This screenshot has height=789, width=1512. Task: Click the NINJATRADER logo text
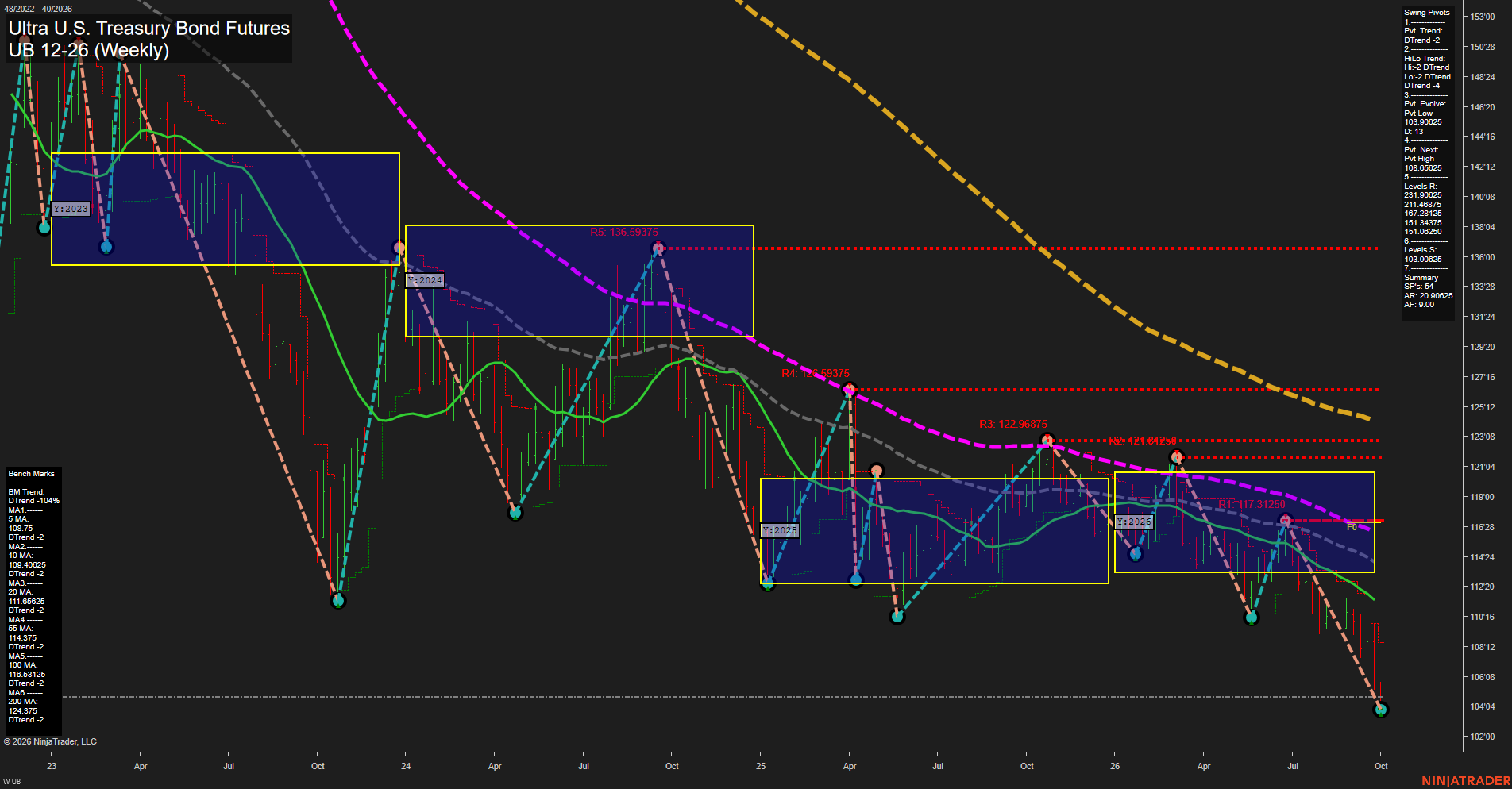[1466, 781]
